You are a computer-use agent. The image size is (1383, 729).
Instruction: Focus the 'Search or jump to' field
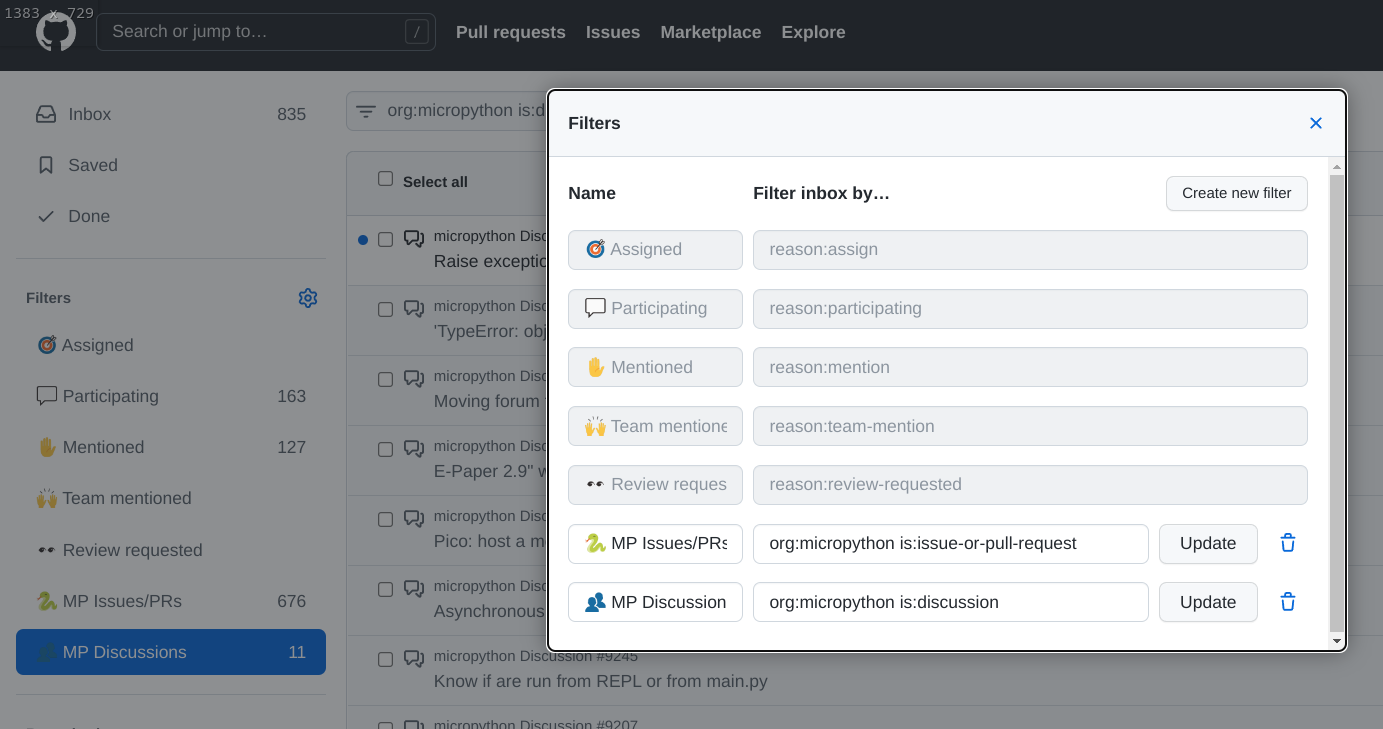[x=266, y=32]
